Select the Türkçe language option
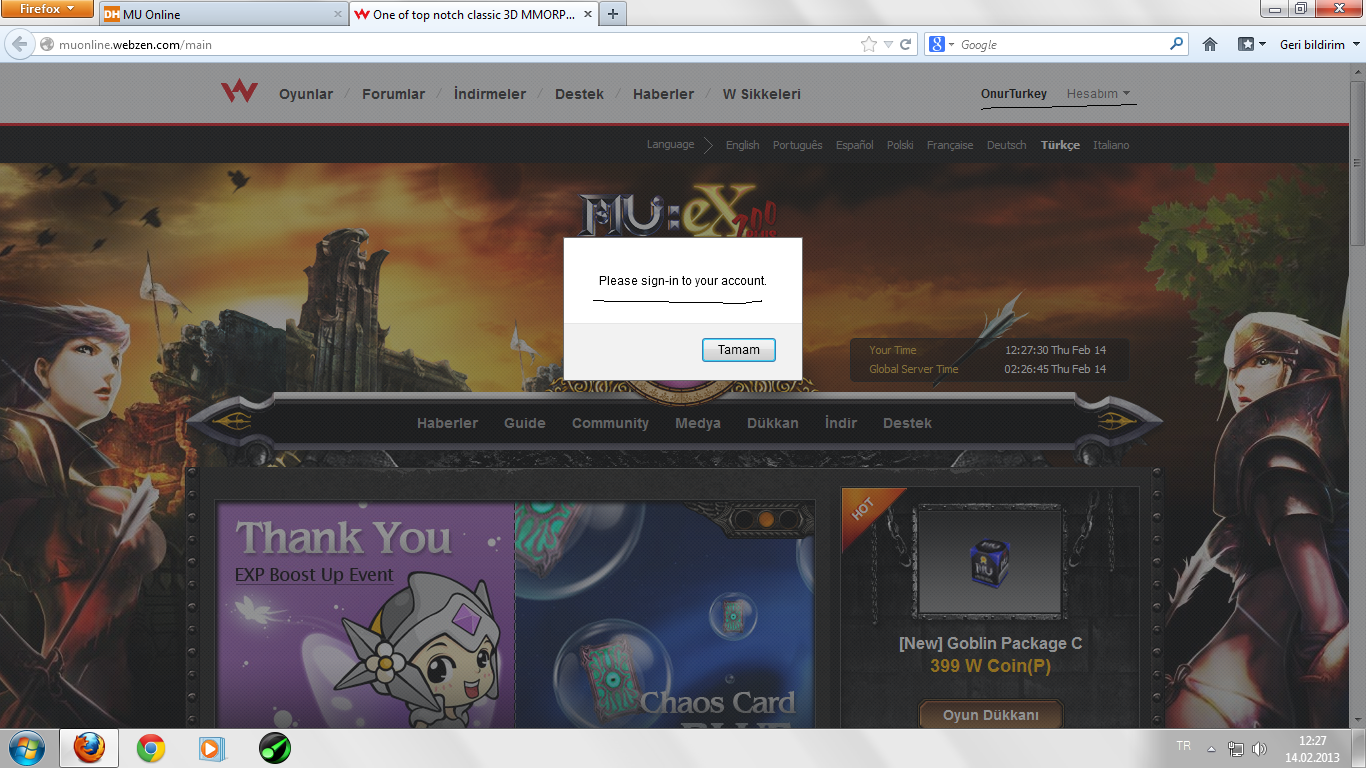Screen dimensions: 1366x768 point(1060,145)
